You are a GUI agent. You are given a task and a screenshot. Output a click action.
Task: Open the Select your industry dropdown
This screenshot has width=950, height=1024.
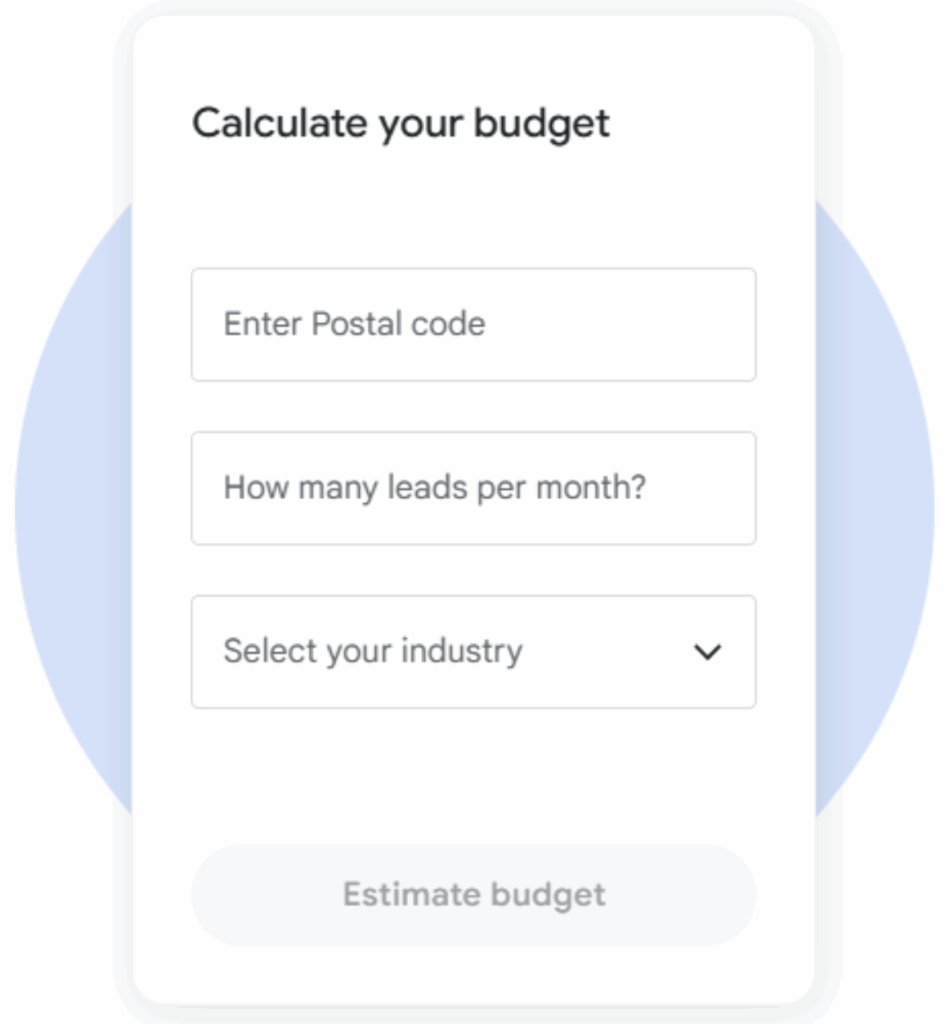point(473,652)
